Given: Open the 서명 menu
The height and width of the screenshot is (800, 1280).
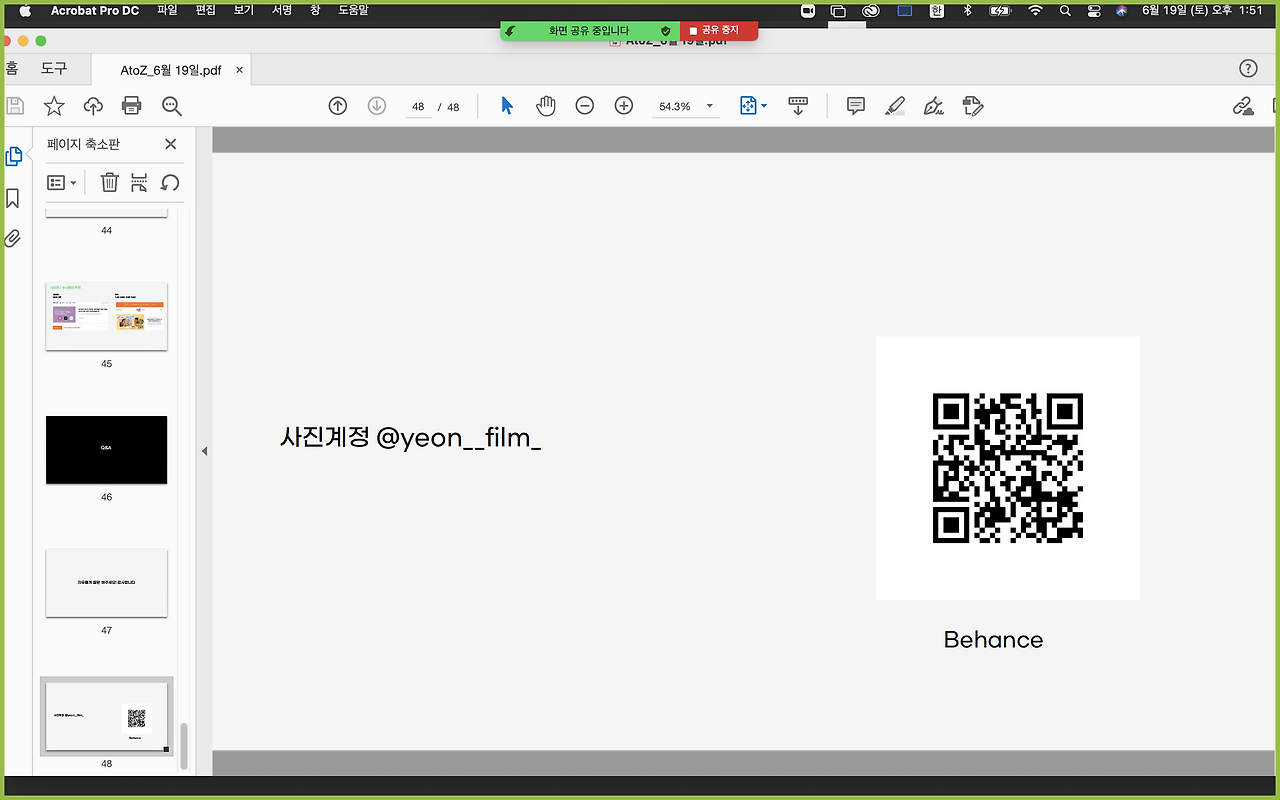Looking at the screenshot, I should (x=282, y=10).
